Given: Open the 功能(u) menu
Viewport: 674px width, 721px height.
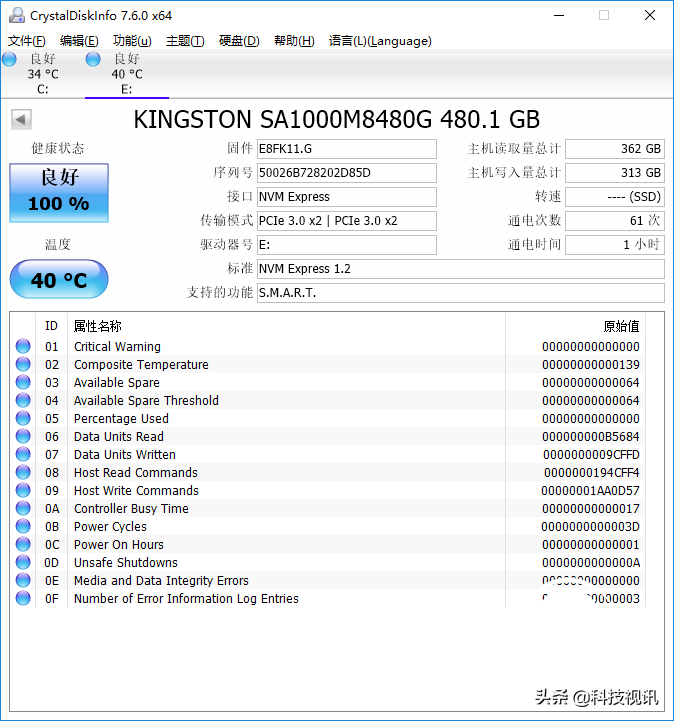Looking at the screenshot, I should point(132,41).
